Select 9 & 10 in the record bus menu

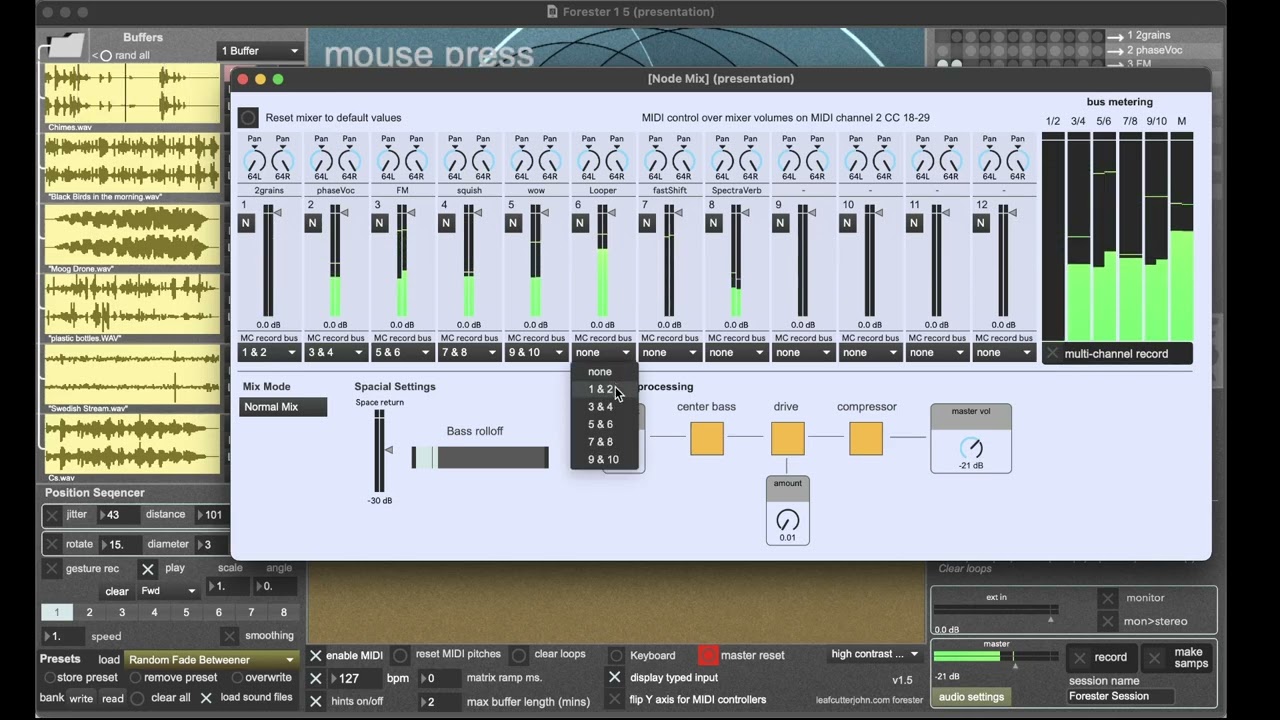[604, 460]
